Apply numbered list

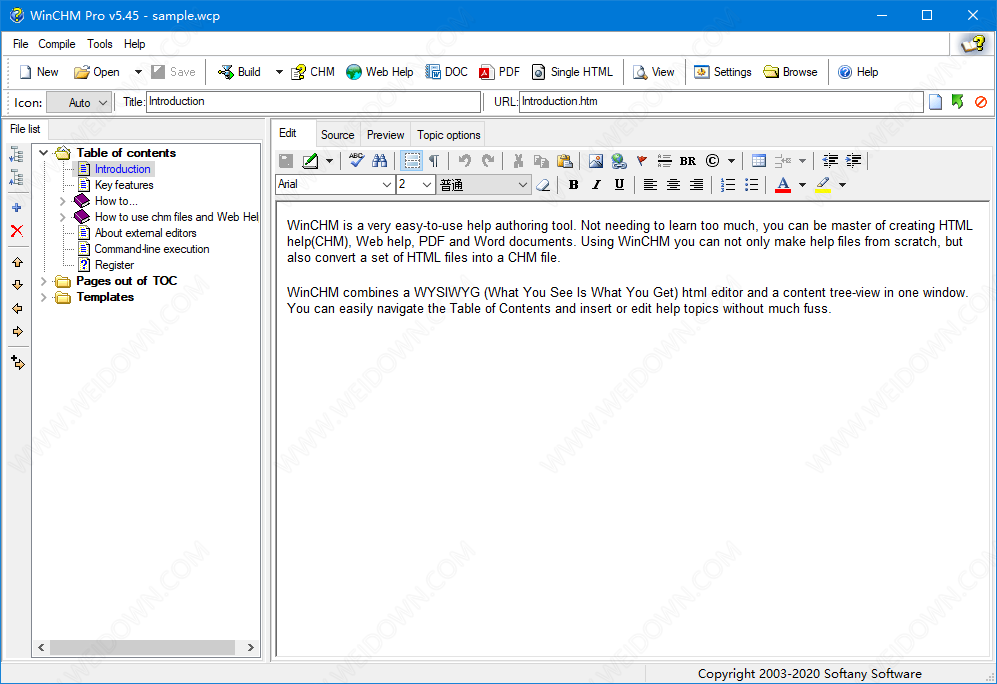[728, 184]
